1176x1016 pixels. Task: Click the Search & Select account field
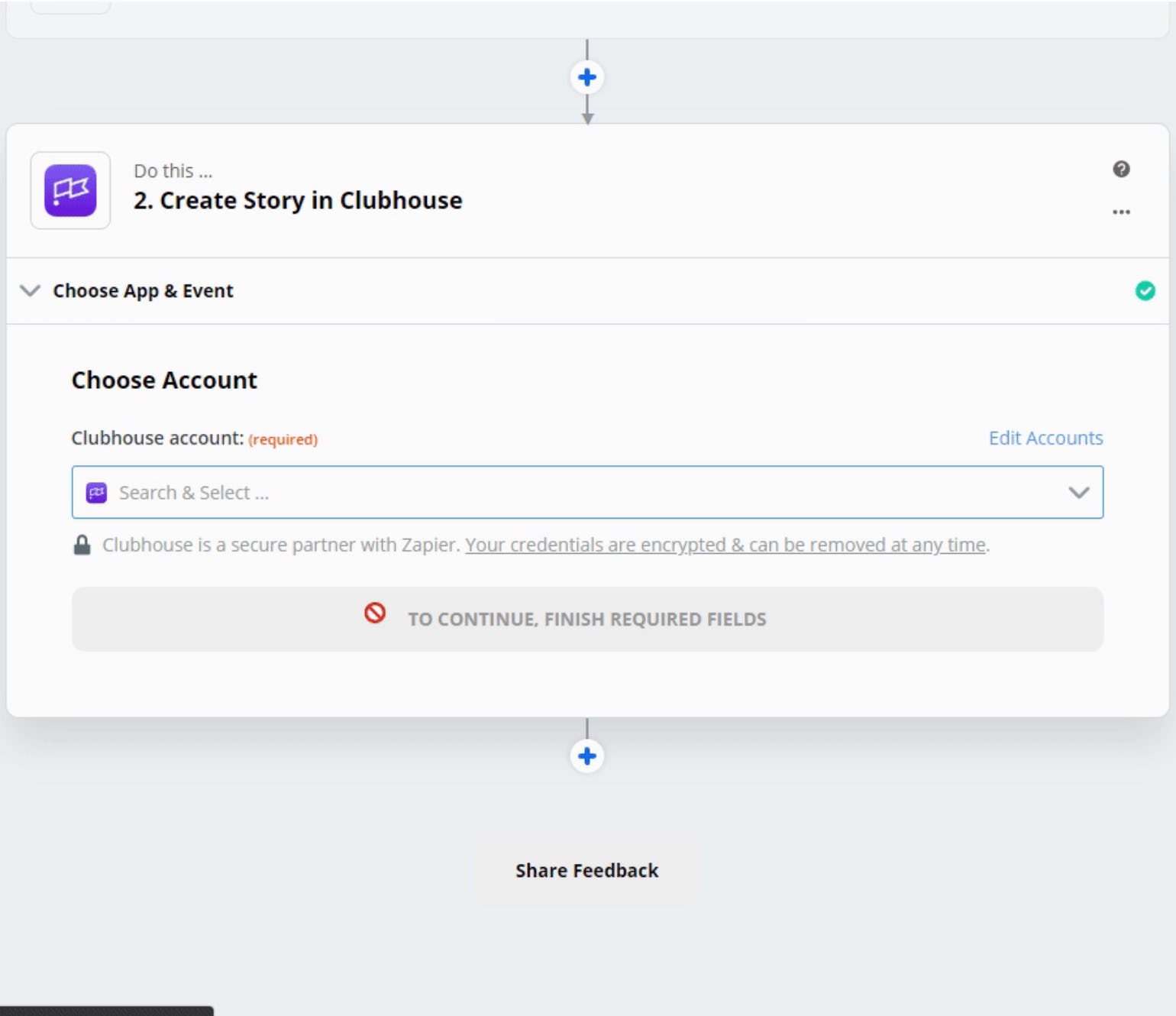[587, 492]
